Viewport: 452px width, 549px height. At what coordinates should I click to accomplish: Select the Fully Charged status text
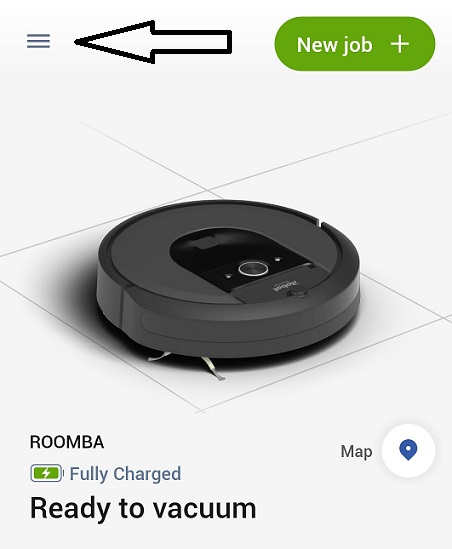tap(125, 474)
